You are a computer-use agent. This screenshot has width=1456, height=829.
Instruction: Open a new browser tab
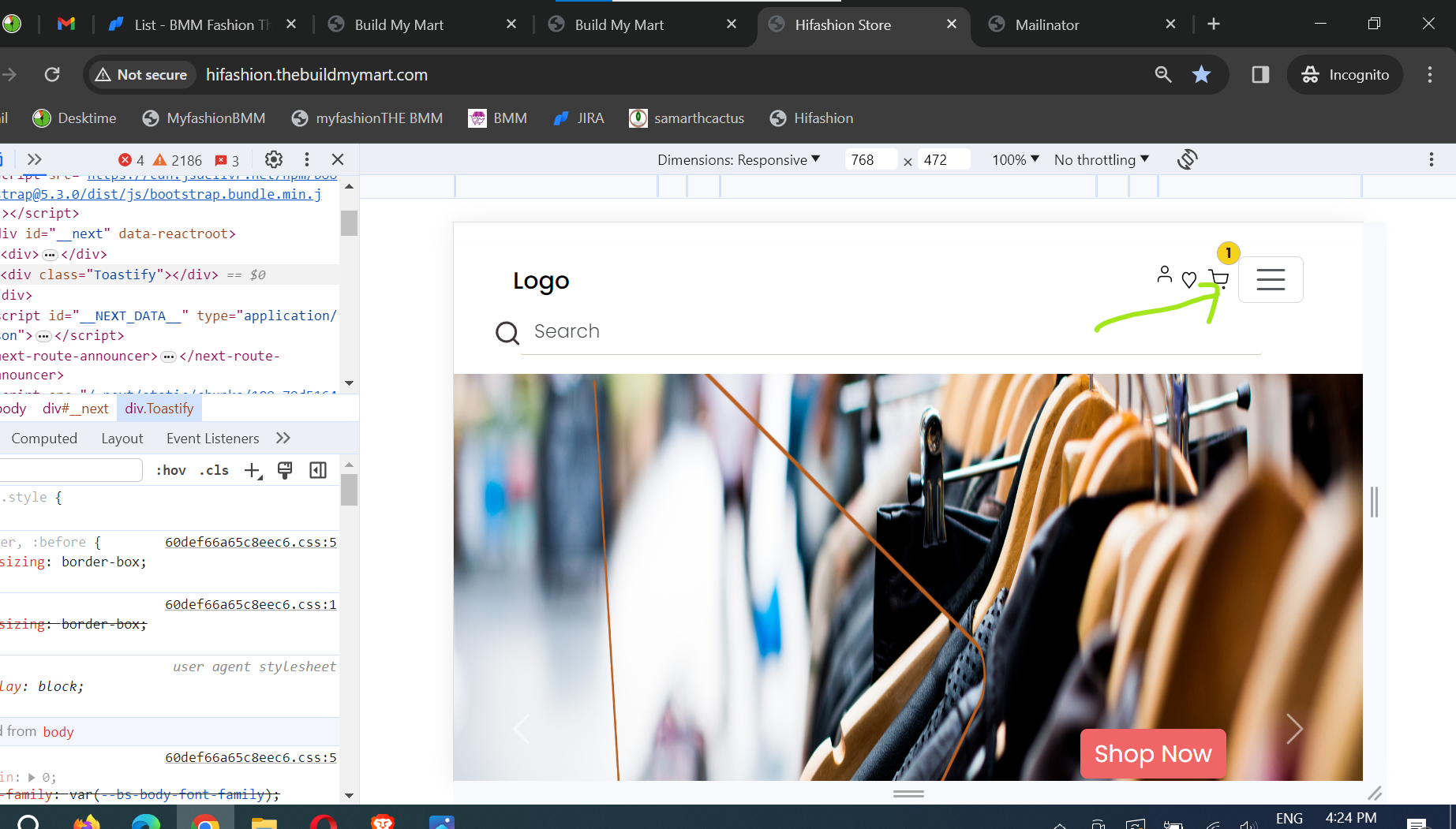click(1214, 24)
